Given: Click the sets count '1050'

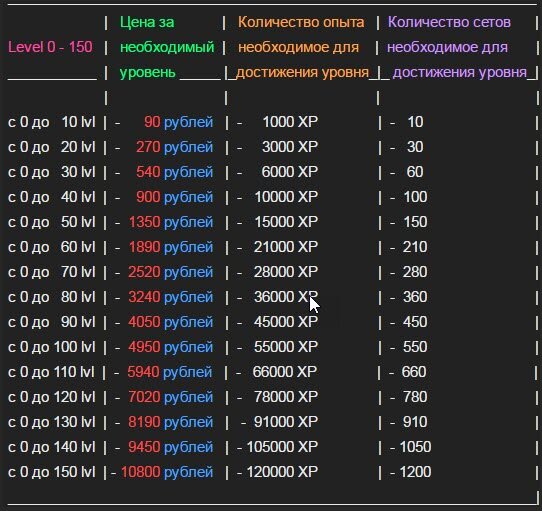Looking at the screenshot, I should (415, 447).
